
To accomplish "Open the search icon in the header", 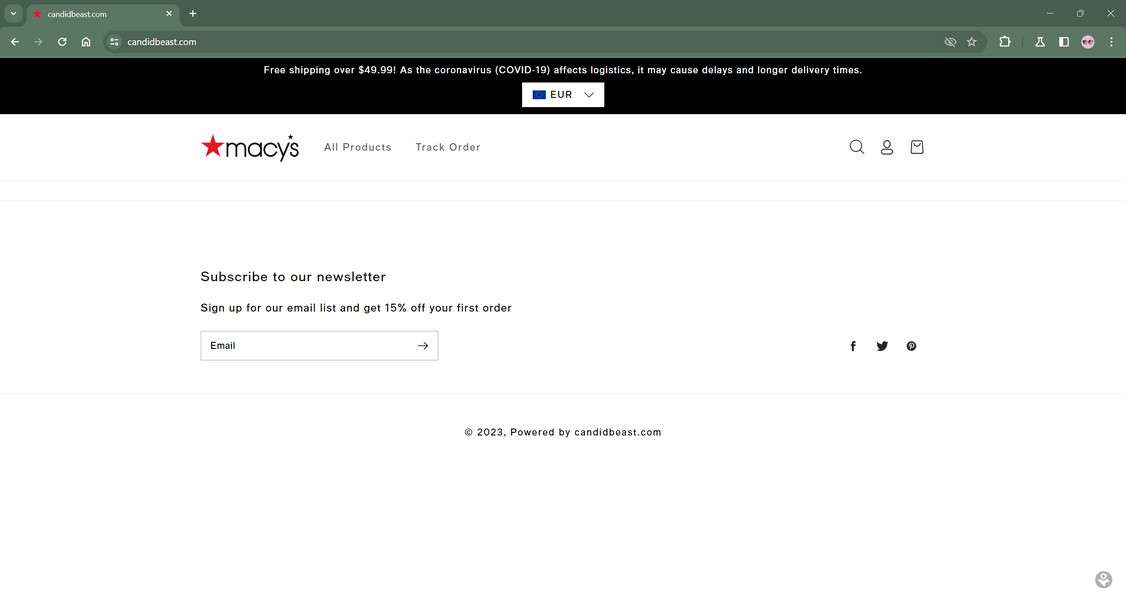I will coord(855,146).
